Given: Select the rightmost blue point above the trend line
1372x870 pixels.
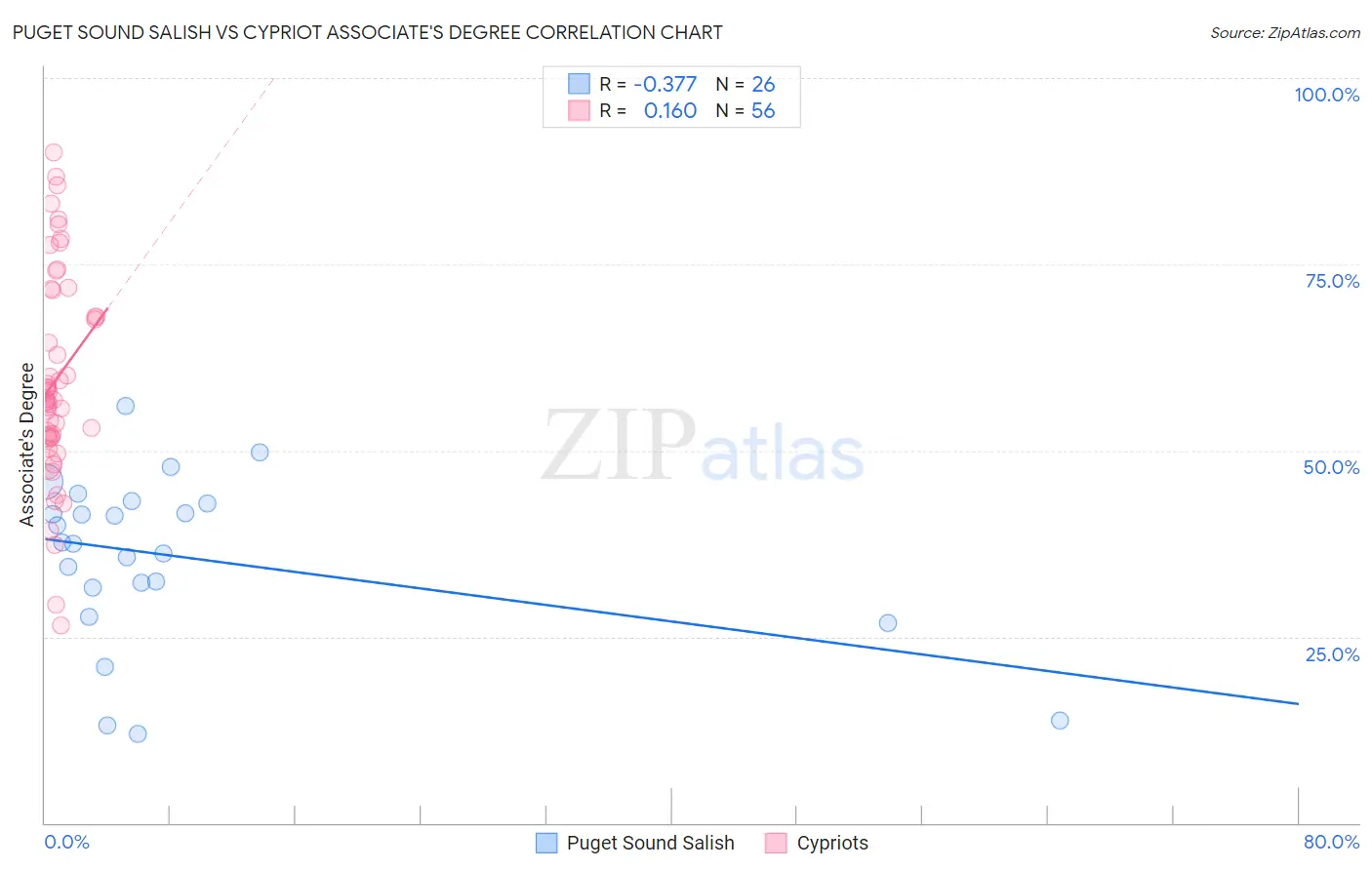Looking at the screenshot, I should pyautogui.click(x=888, y=623).
